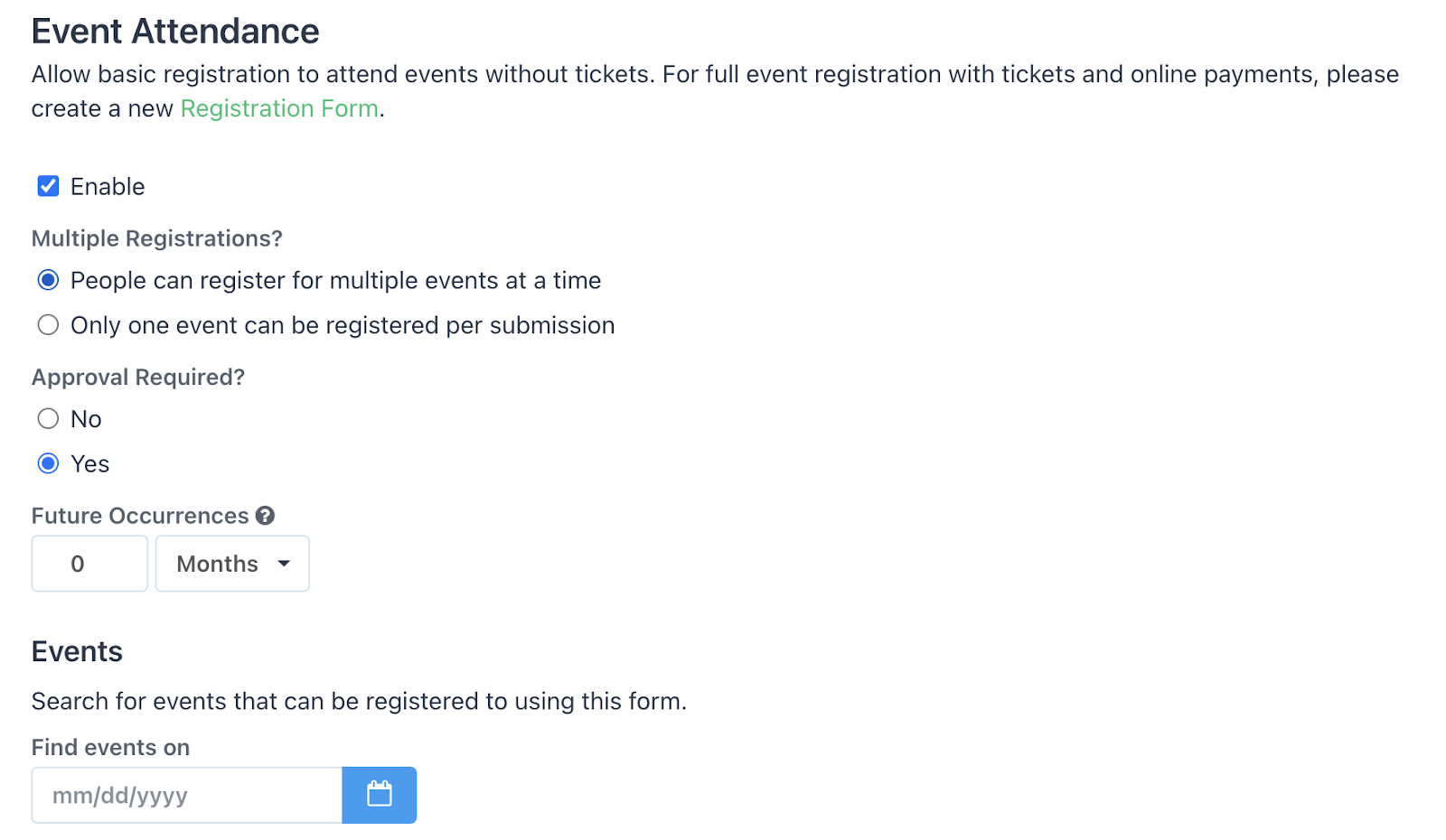Click "People can register for multiple events" label
The image size is (1446, 840).
(335, 281)
